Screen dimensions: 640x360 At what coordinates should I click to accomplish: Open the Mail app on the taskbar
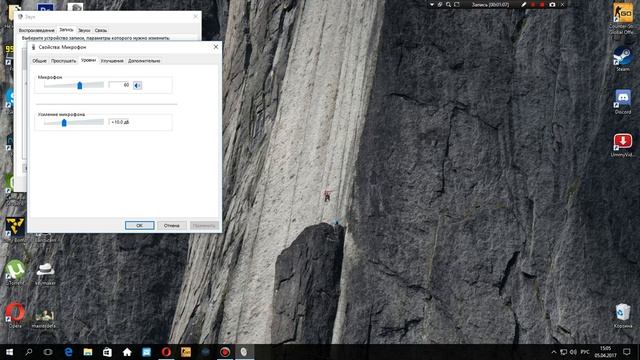coord(147,352)
